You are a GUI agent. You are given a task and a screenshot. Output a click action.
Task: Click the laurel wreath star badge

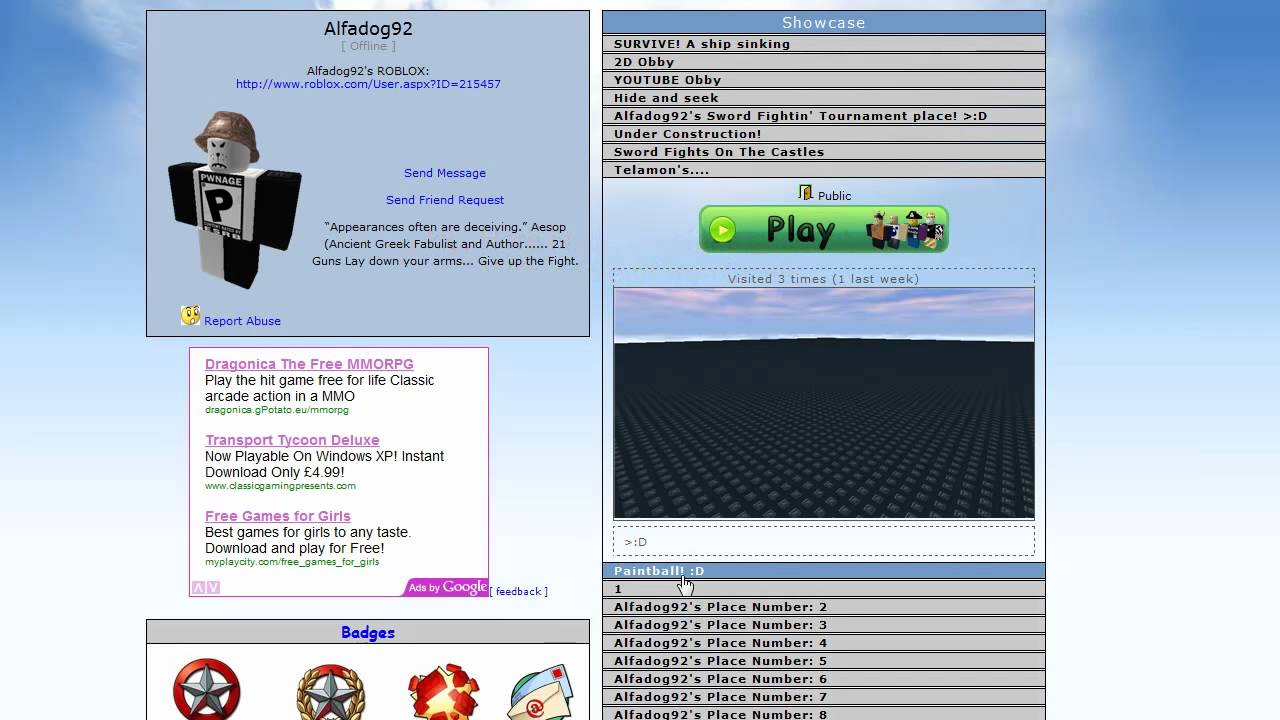(x=330, y=692)
